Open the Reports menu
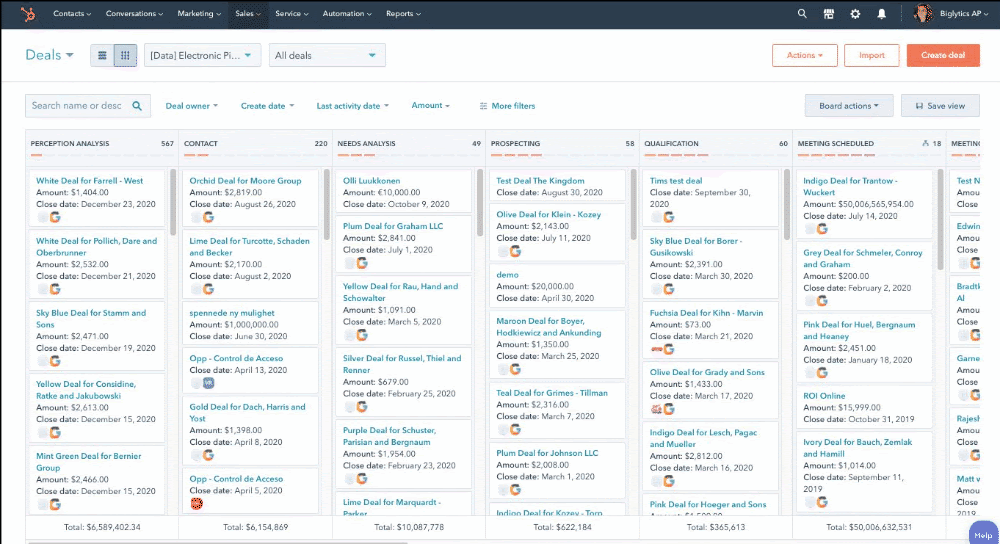Screen dimensions: 1000x544 click(x=403, y=14)
